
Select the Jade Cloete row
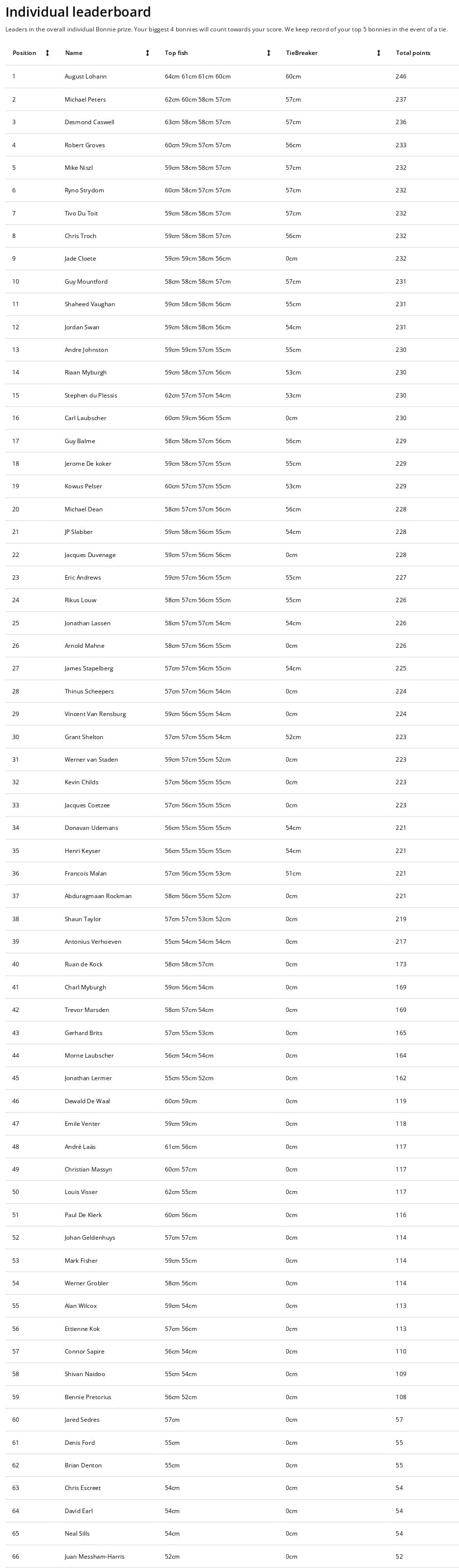click(232, 259)
